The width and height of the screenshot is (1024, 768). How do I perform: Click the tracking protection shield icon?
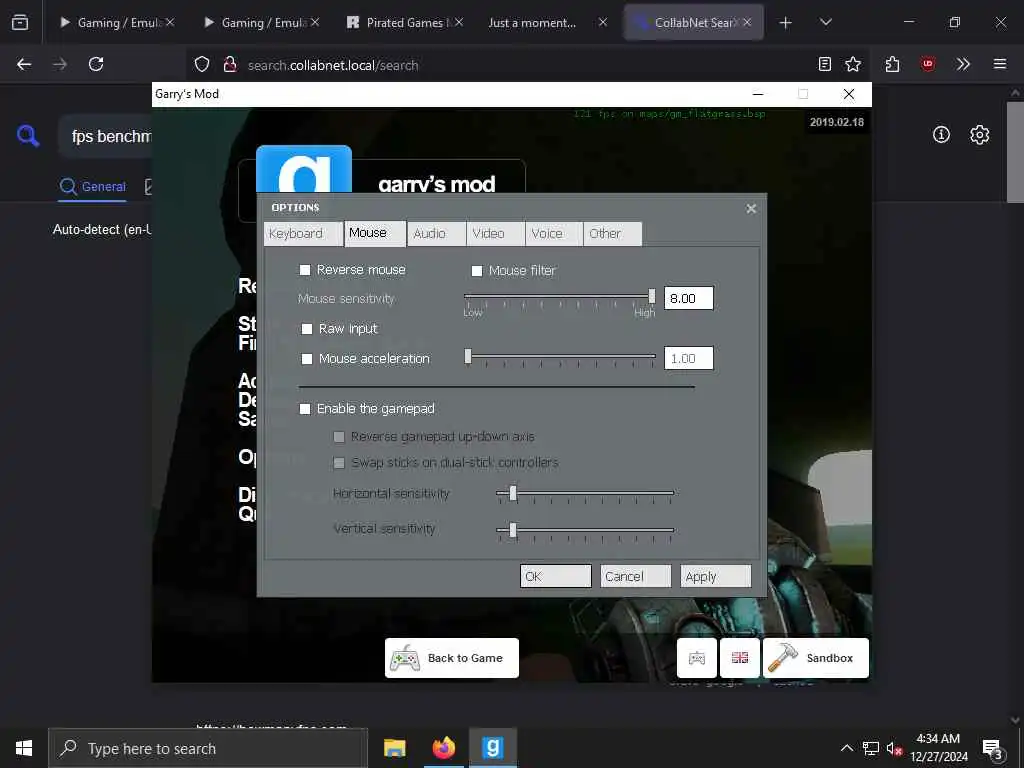click(x=202, y=65)
